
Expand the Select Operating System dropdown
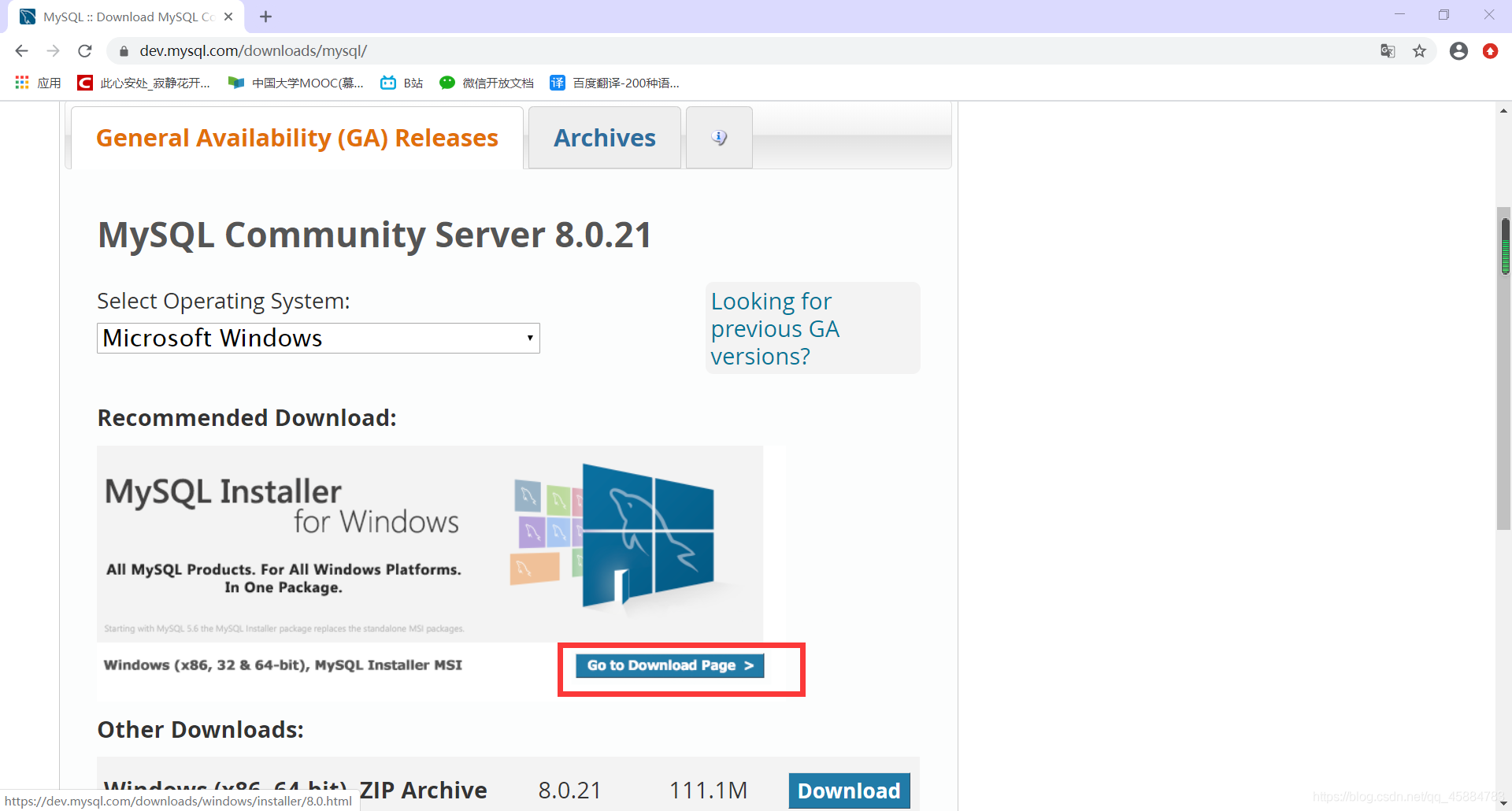[318, 338]
